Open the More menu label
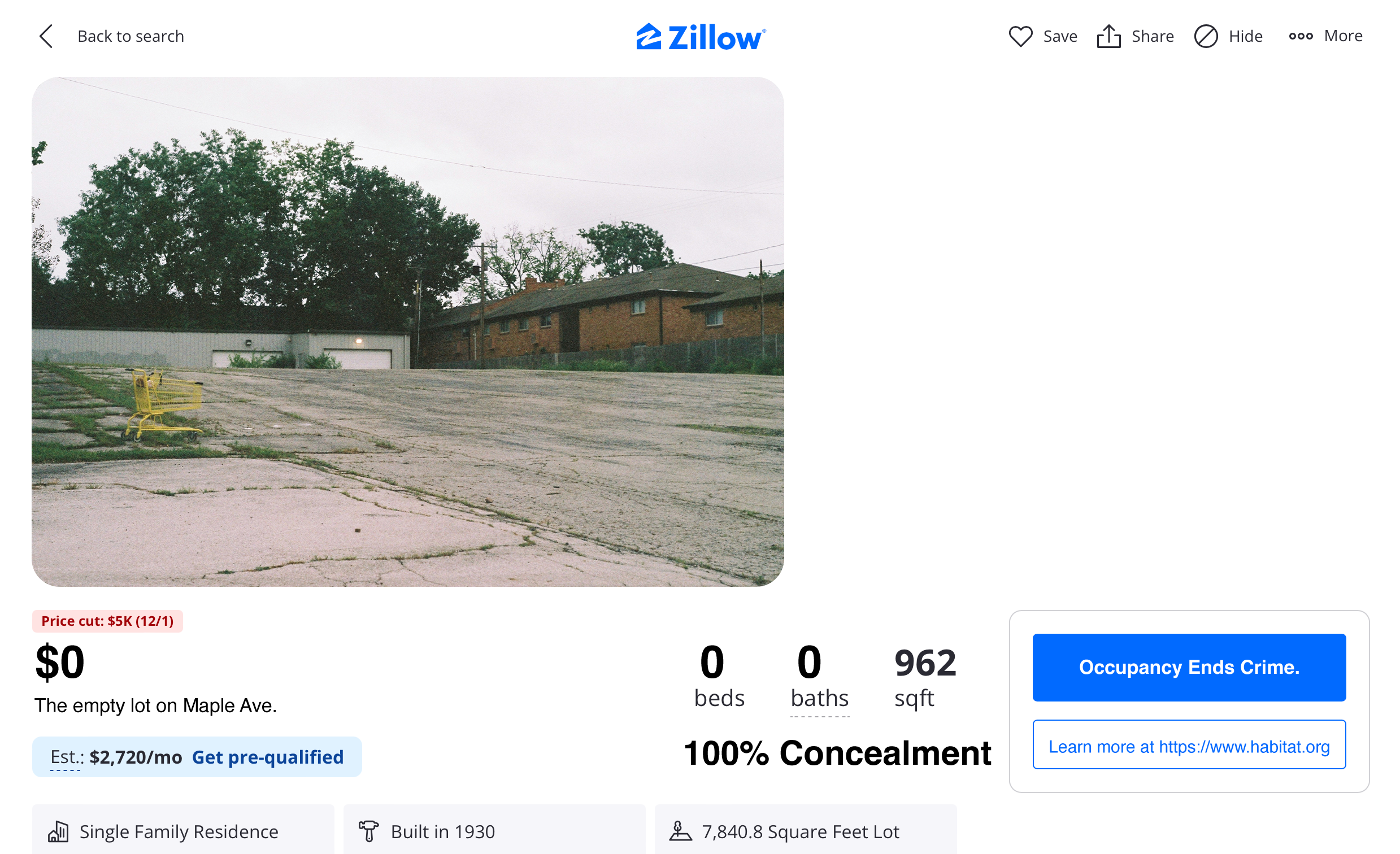 pyautogui.click(x=1343, y=36)
